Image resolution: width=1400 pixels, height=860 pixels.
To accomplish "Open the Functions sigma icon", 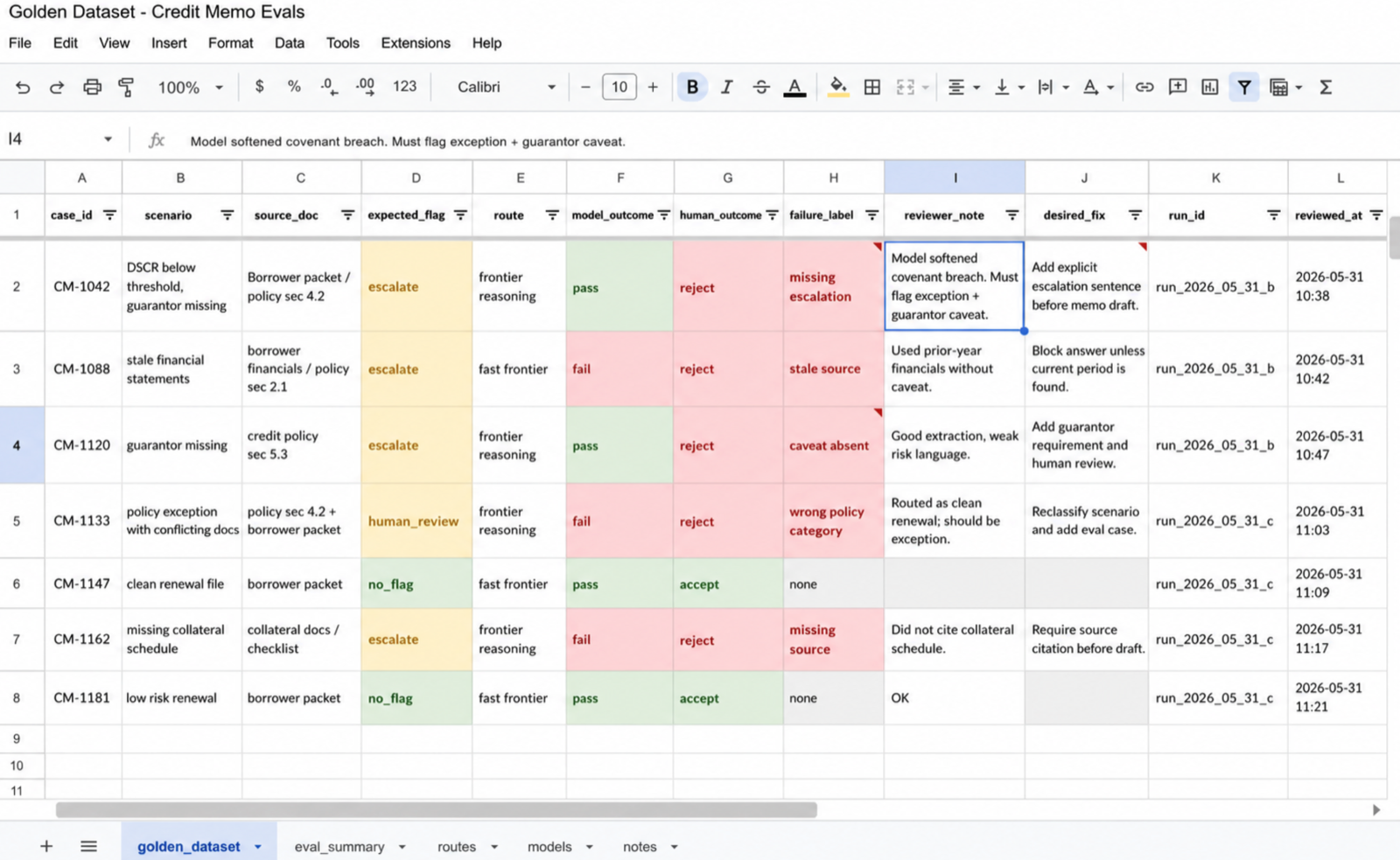I will coord(1326,87).
